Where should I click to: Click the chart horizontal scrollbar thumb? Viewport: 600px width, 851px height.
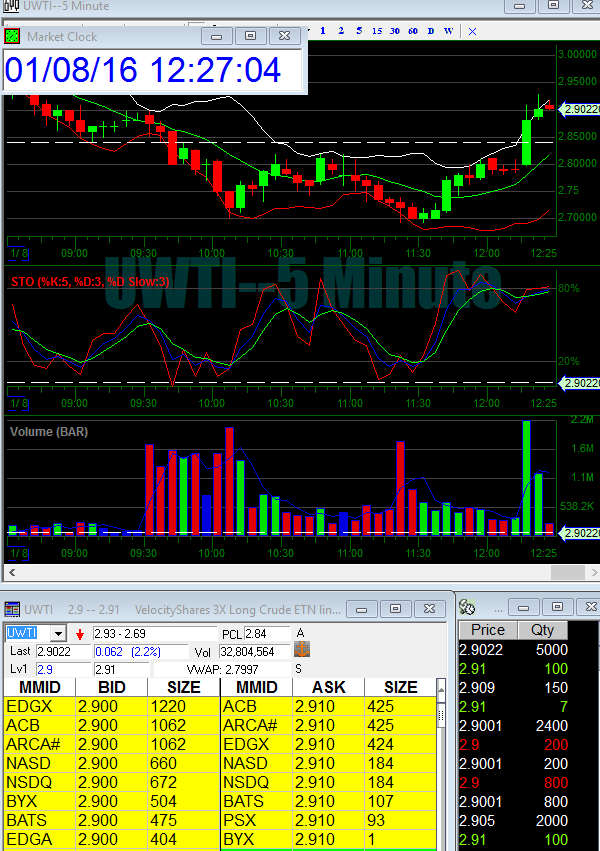(x=567, y=572)
